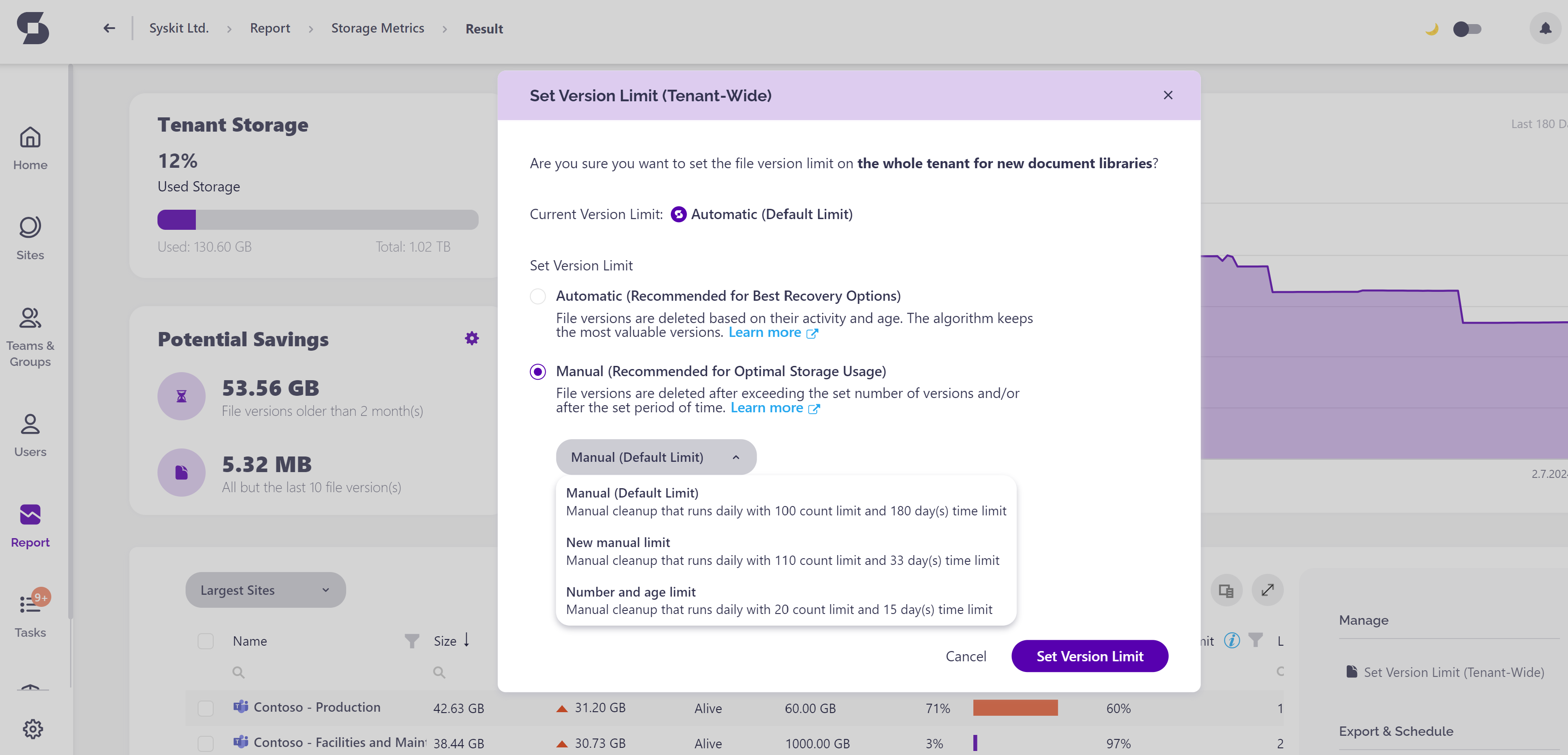Click the Result breadcrumb

point(484,29)
